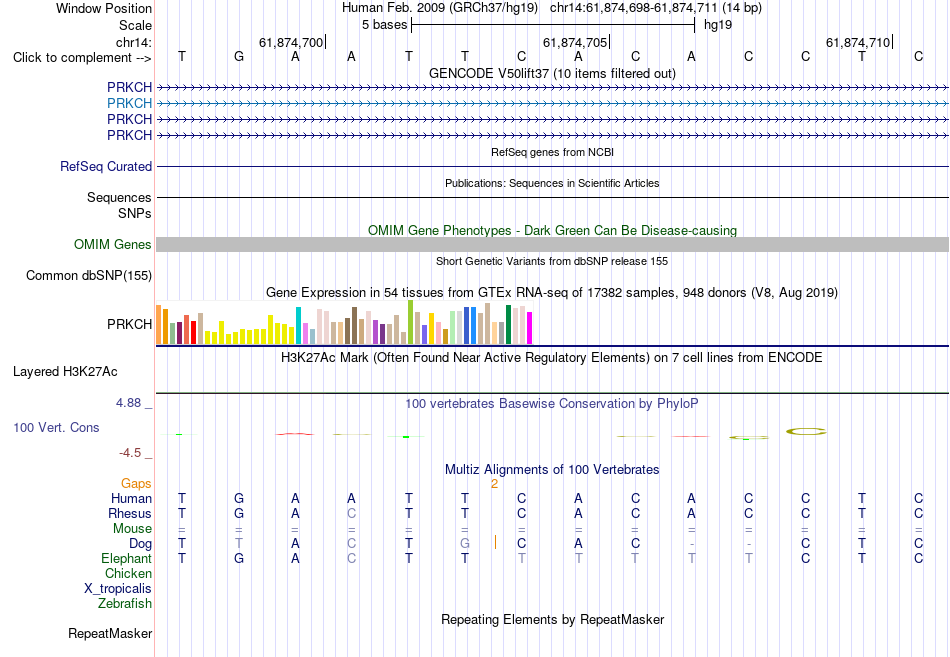Click the Chicken alignment row label
This screenshot has height=657, width=950.
click(128, 573)
